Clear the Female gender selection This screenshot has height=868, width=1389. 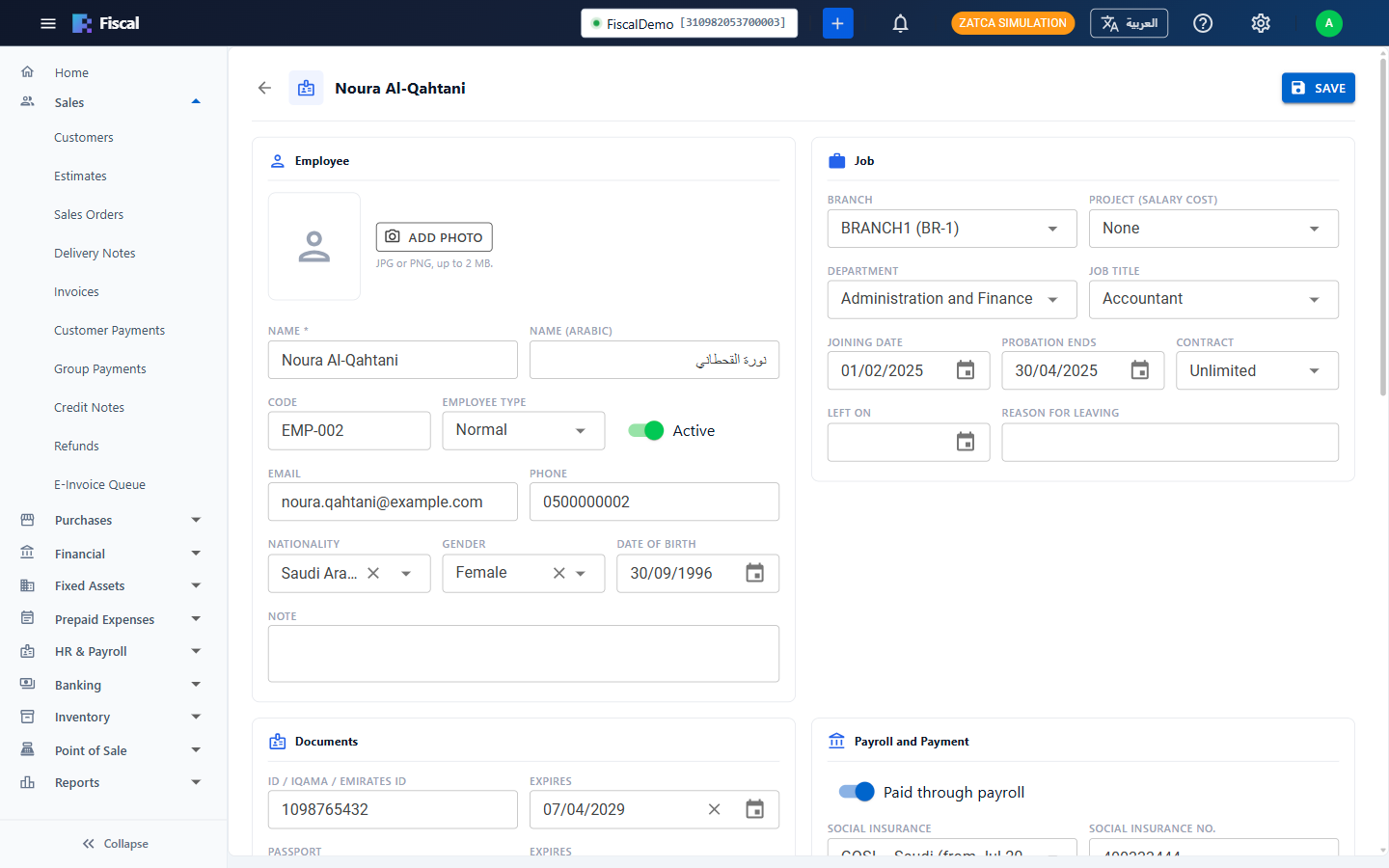point(558,573)
